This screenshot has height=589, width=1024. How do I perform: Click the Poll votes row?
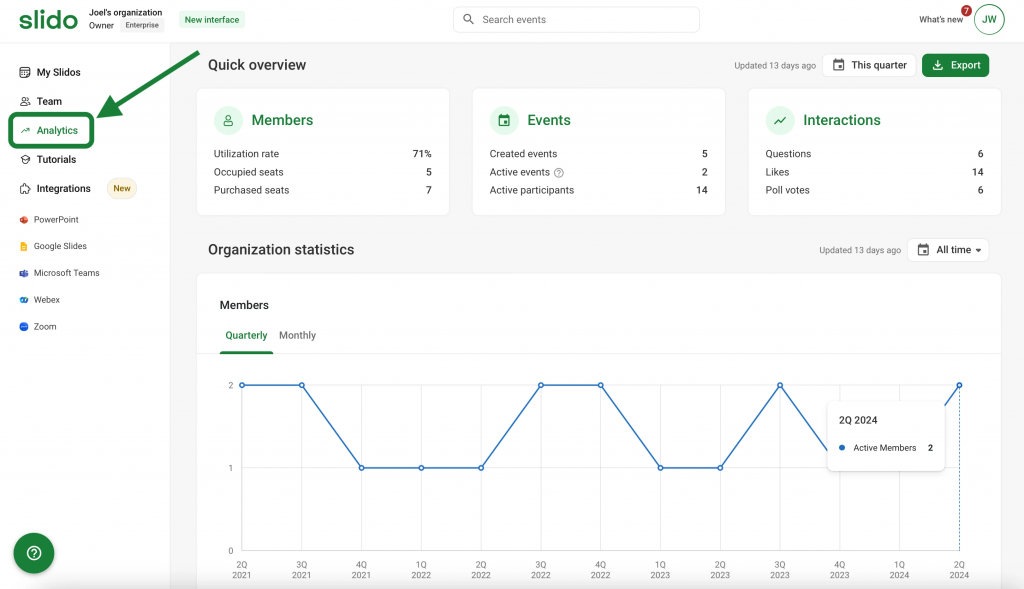tap(874, 190)
